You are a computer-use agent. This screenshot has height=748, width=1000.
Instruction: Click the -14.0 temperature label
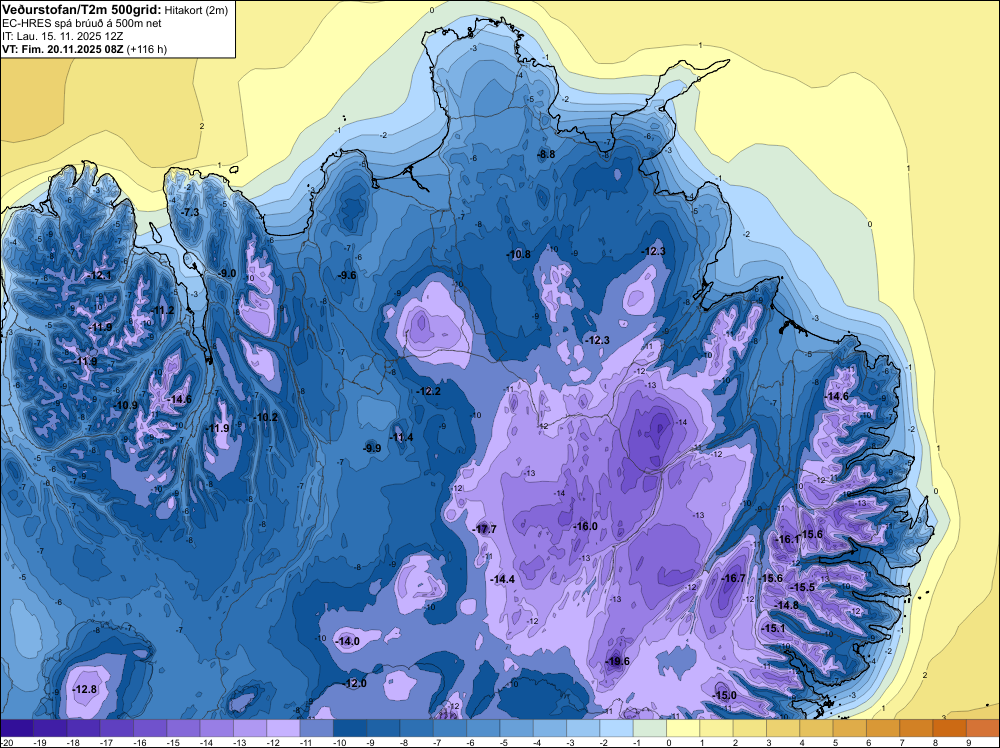348,642
